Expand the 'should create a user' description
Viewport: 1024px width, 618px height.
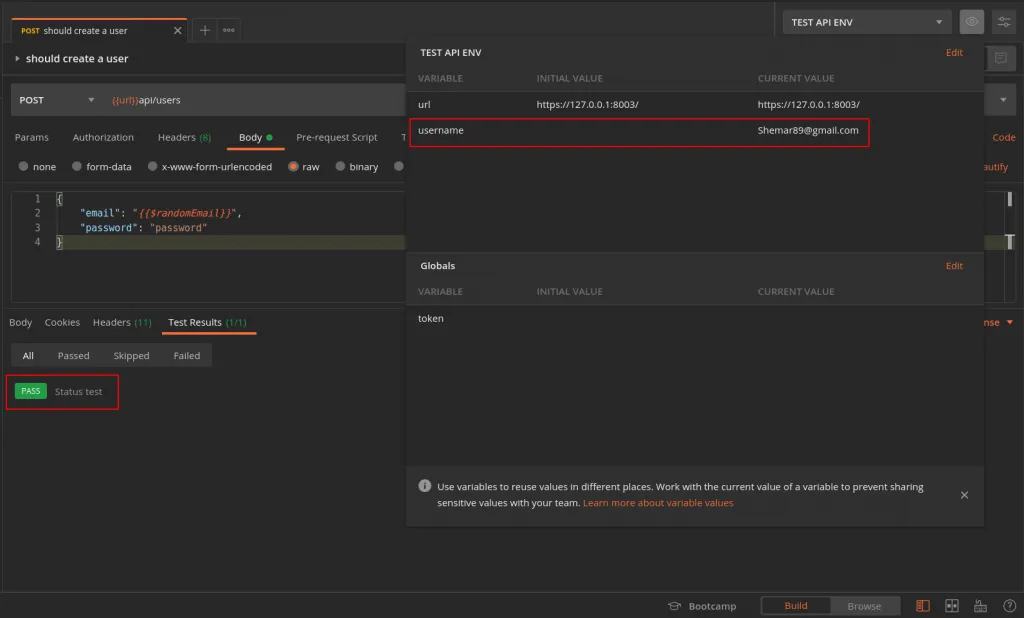pyautogui.click(x=17, y=59)
